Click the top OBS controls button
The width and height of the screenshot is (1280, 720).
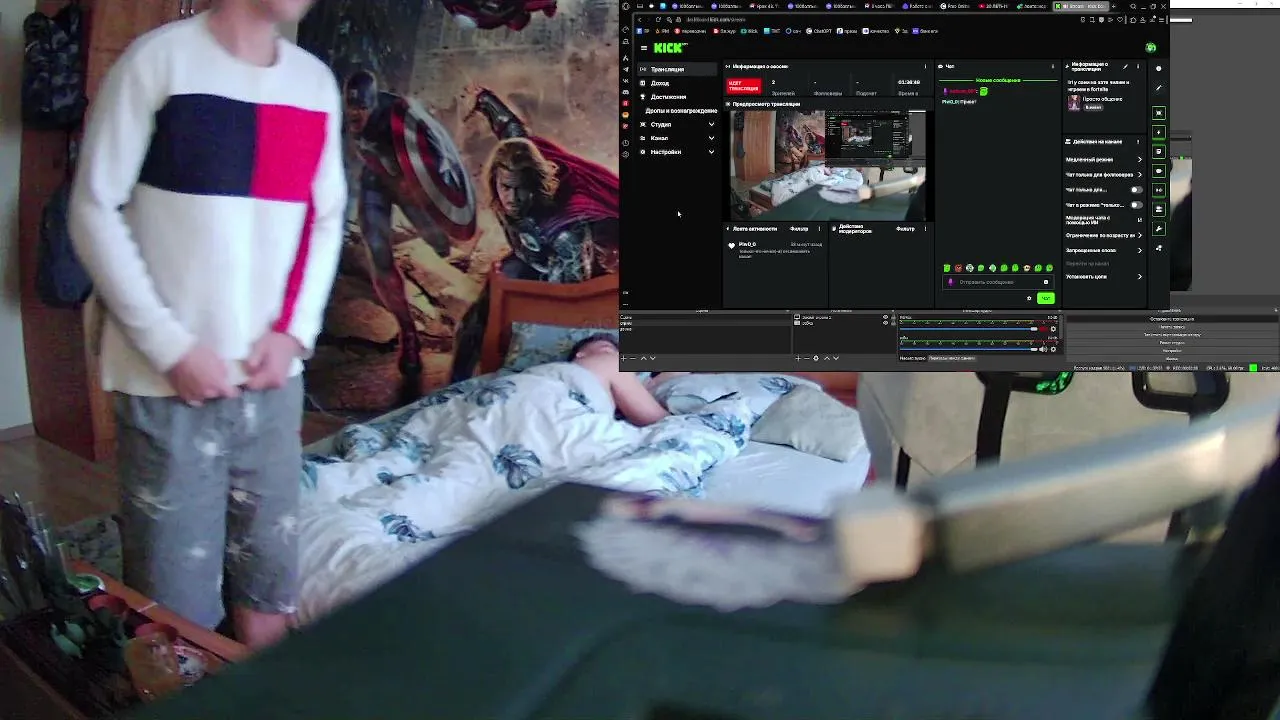(x=1172, y=319)
